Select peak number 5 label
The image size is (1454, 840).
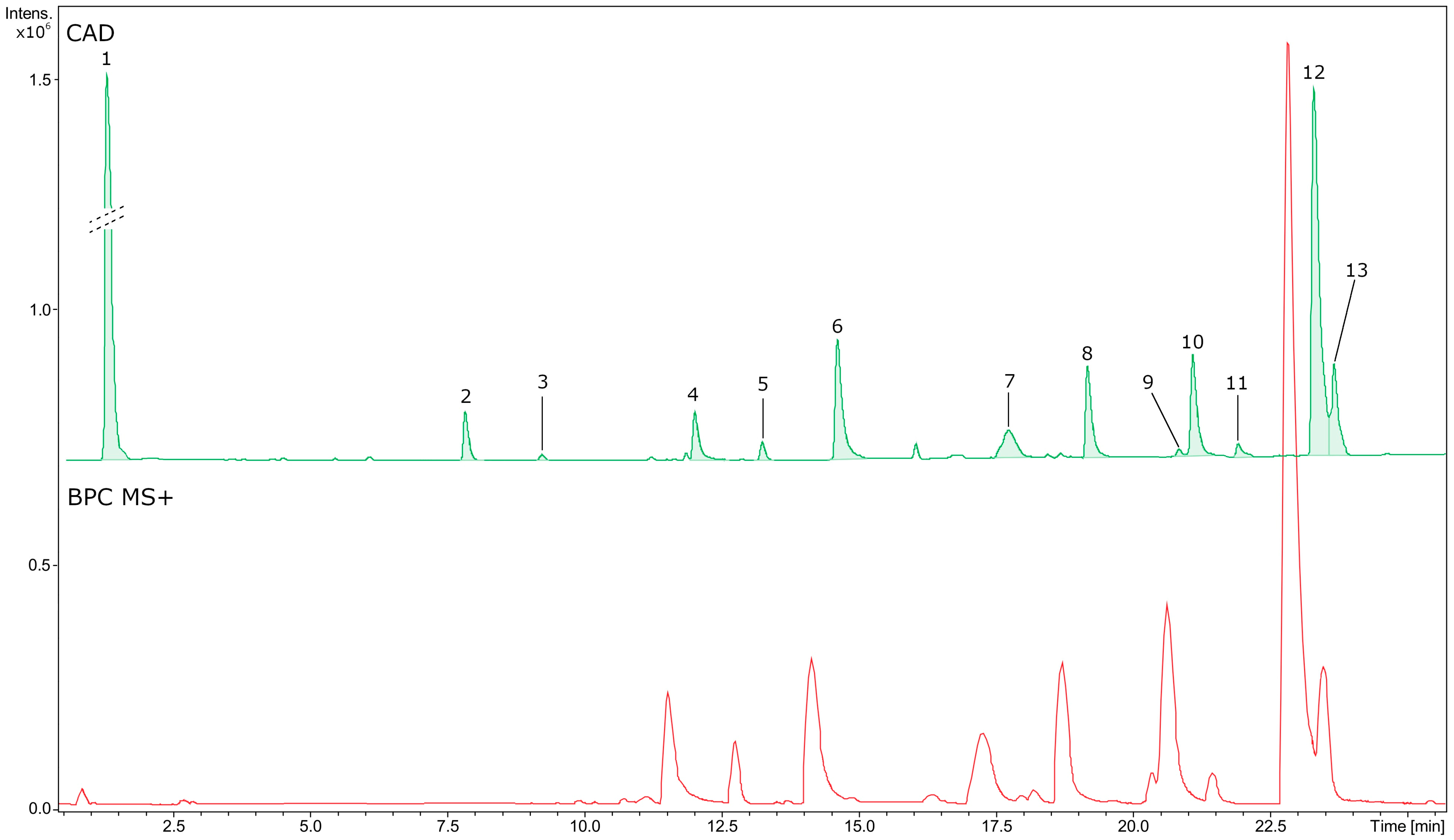coord(762,384)
